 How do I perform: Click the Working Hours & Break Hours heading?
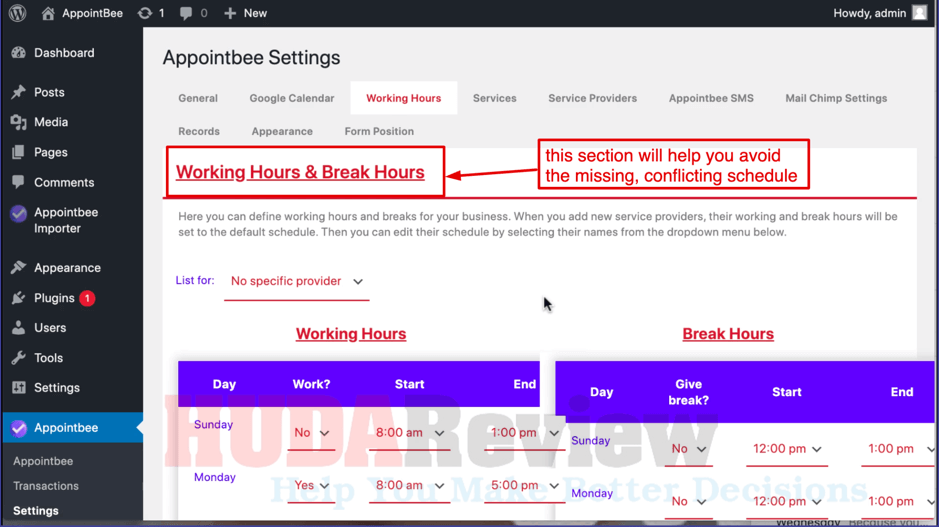300,172
